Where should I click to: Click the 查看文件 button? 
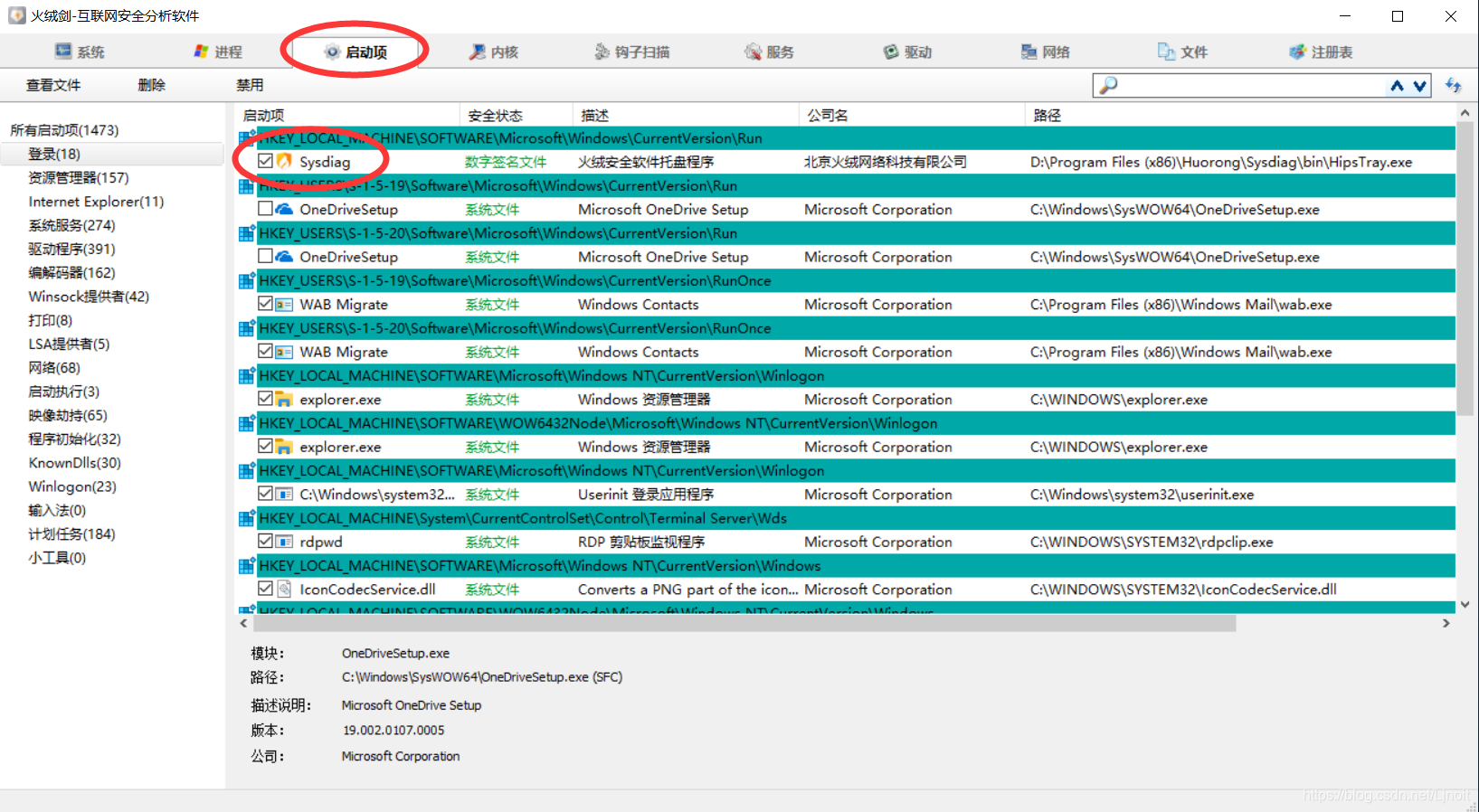53,85
